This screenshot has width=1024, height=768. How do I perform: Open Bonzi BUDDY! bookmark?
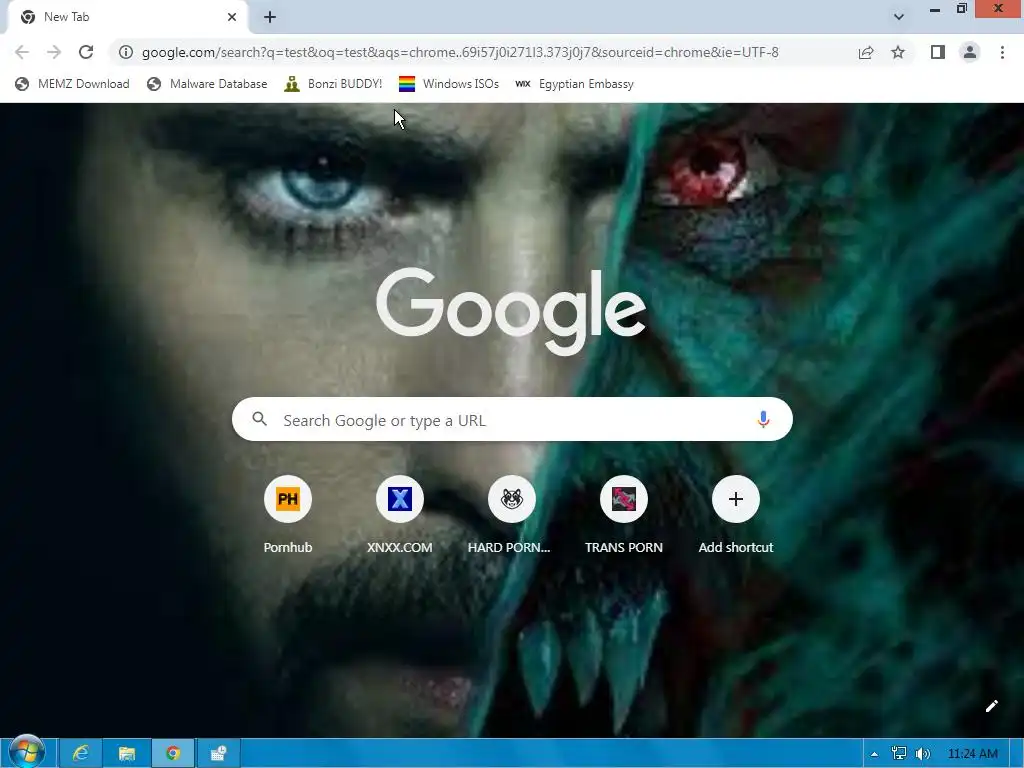pyautogui.click(x=333, y=84)
